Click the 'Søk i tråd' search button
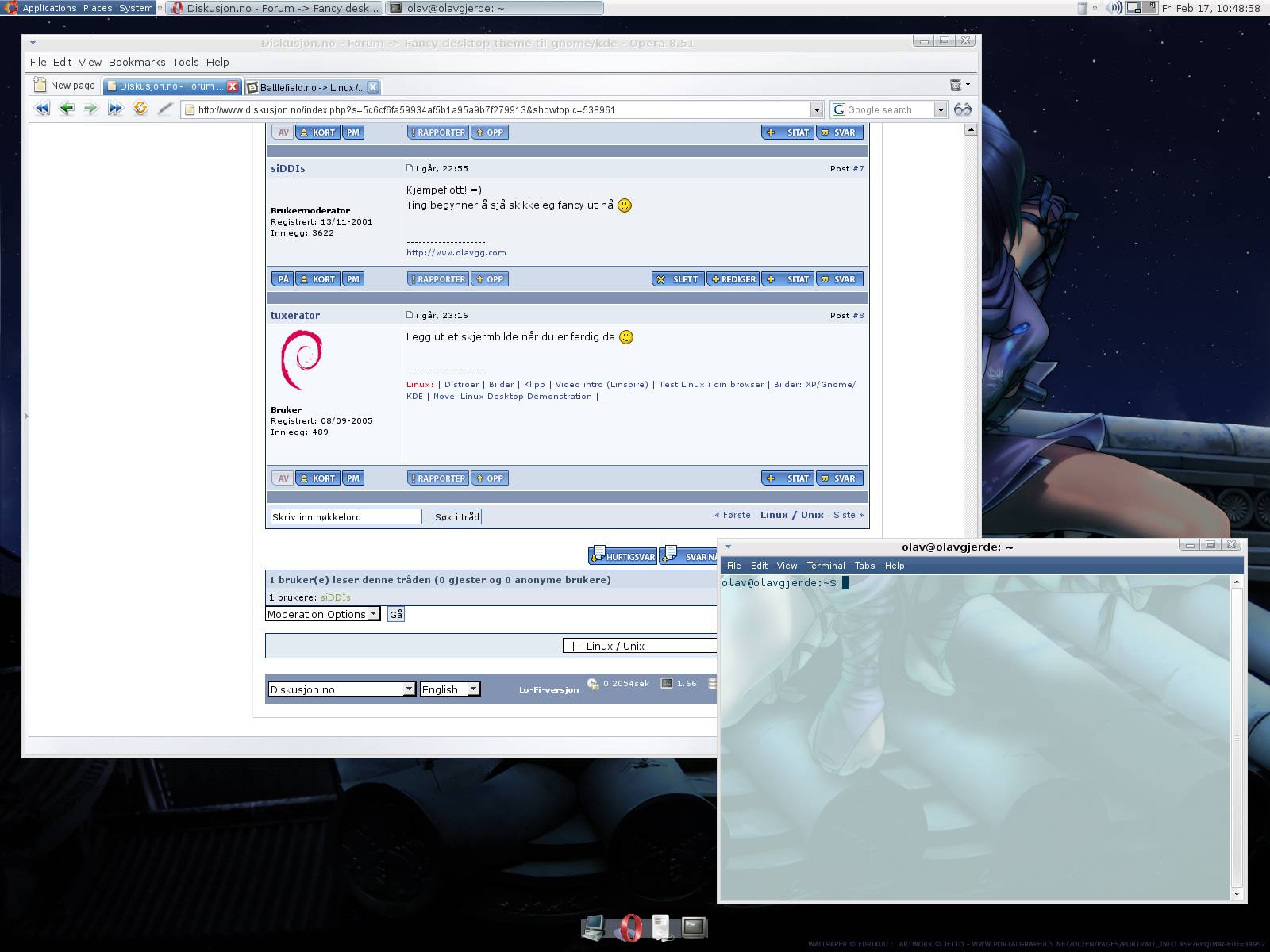Viewport: 1270px width, 952px height. [457, 516]
